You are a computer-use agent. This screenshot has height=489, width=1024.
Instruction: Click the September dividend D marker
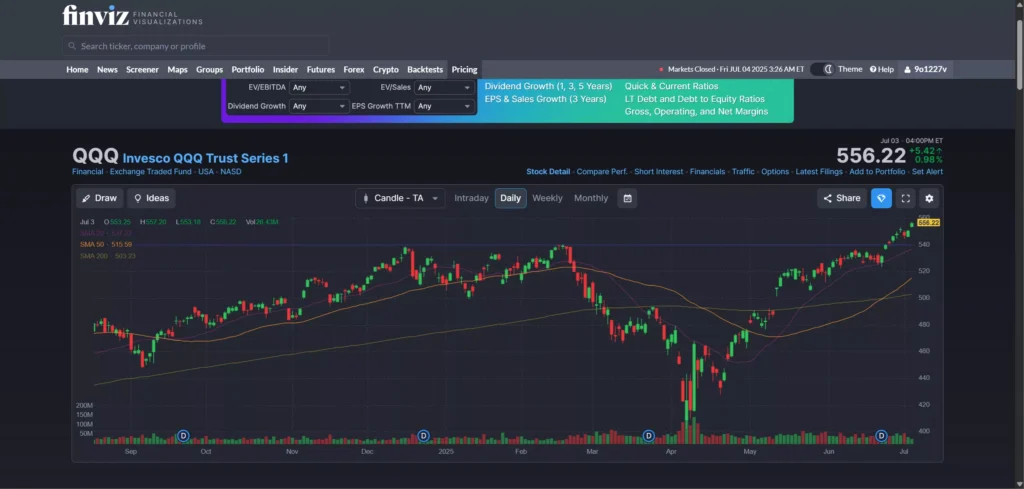[x=184, y=435]
